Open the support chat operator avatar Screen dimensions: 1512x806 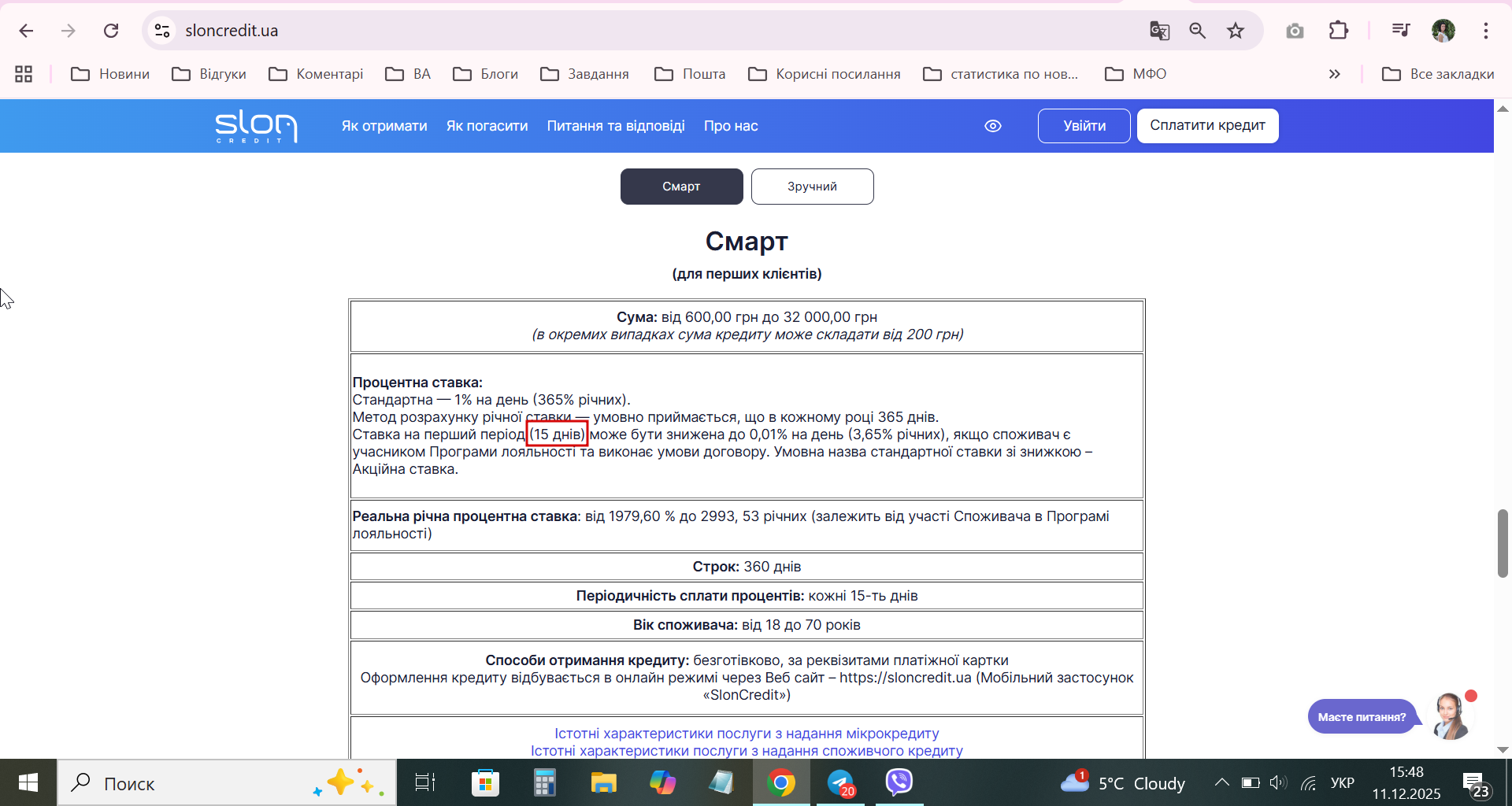click(1451, 715)
